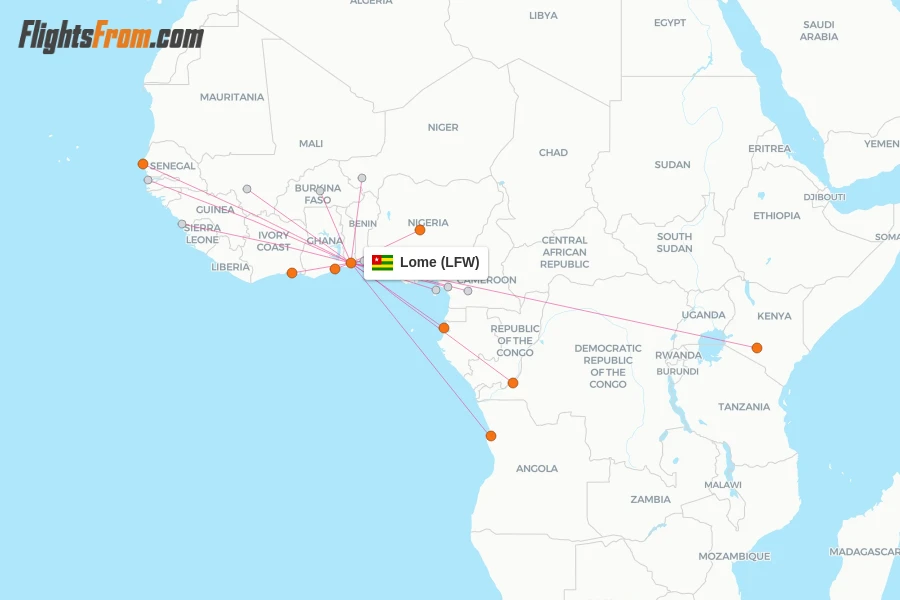Click the orange marker on Ivory Coast's coast

tap(292, 273)
